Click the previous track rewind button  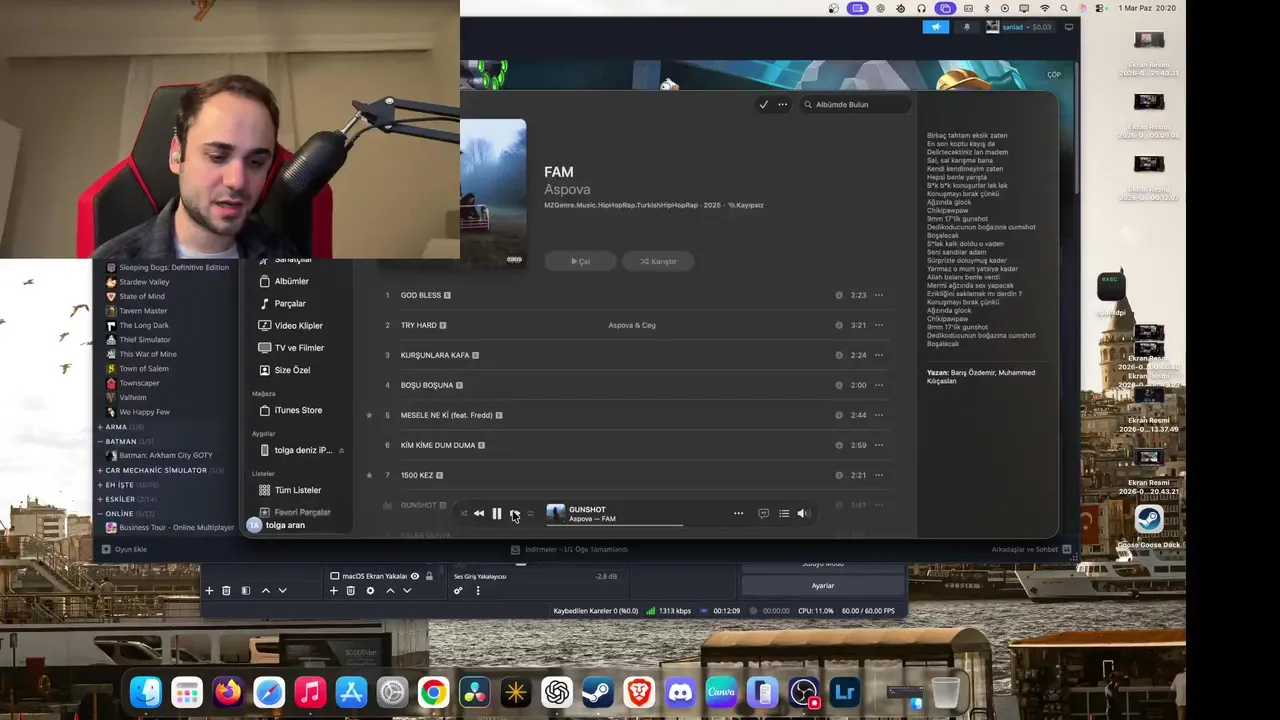(479, 514)
